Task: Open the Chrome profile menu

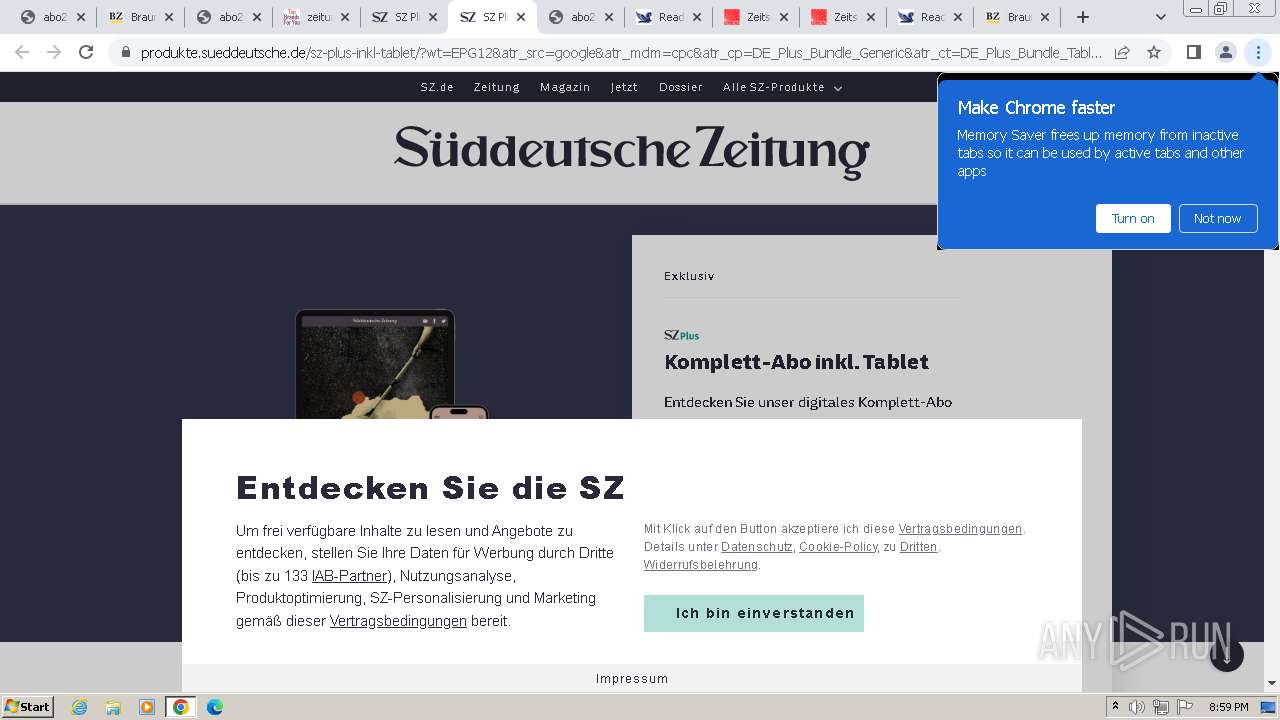Action: 1225,52
